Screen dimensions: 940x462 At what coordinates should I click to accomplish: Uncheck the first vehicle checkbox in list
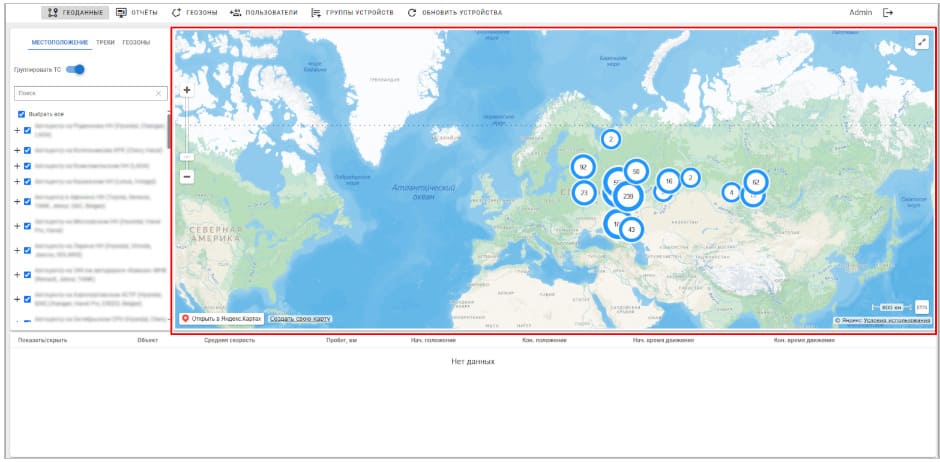28,130
